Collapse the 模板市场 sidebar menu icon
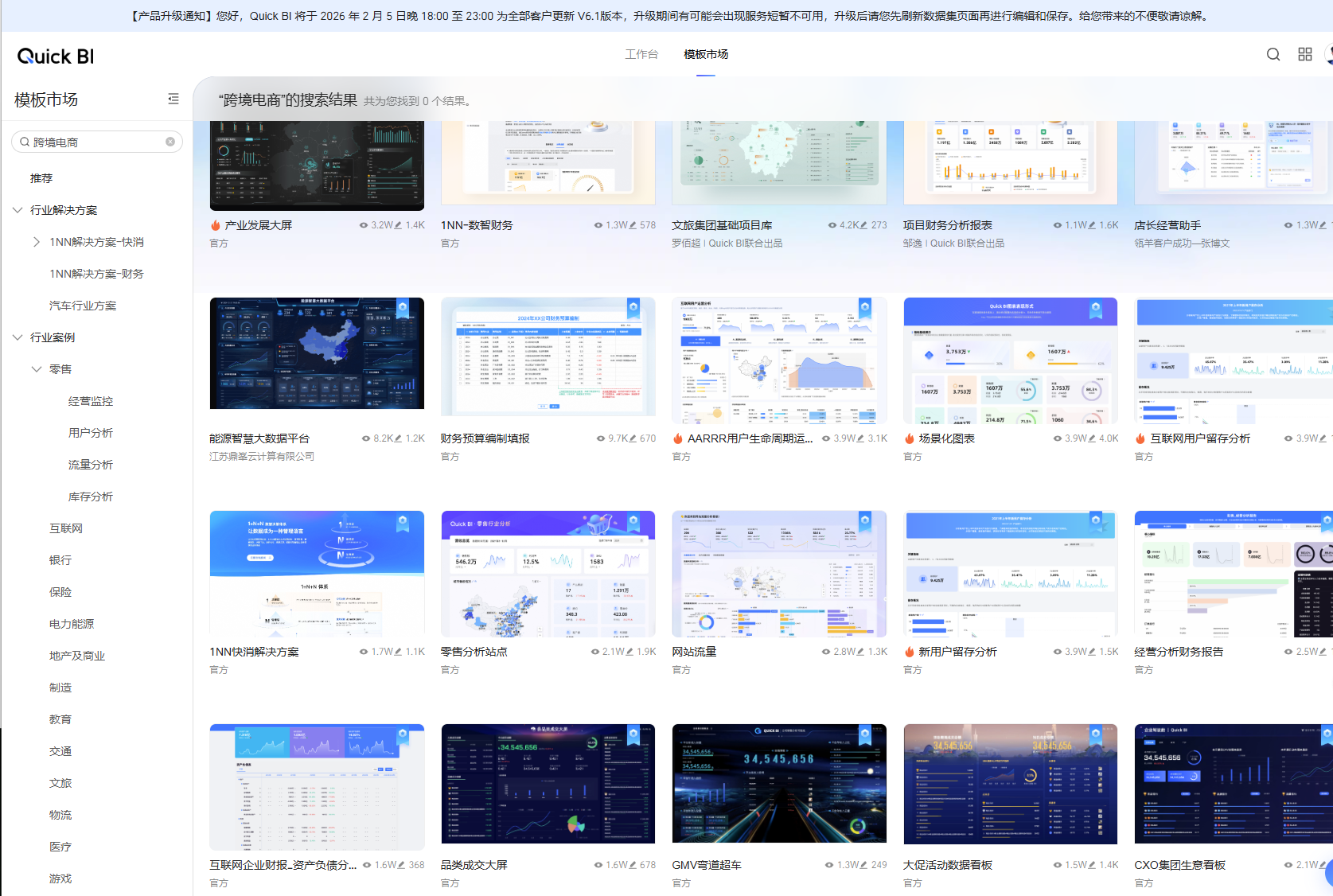The width and height of the screenshot is (1333, 896). pyautogui.click(x=173, y=99)
